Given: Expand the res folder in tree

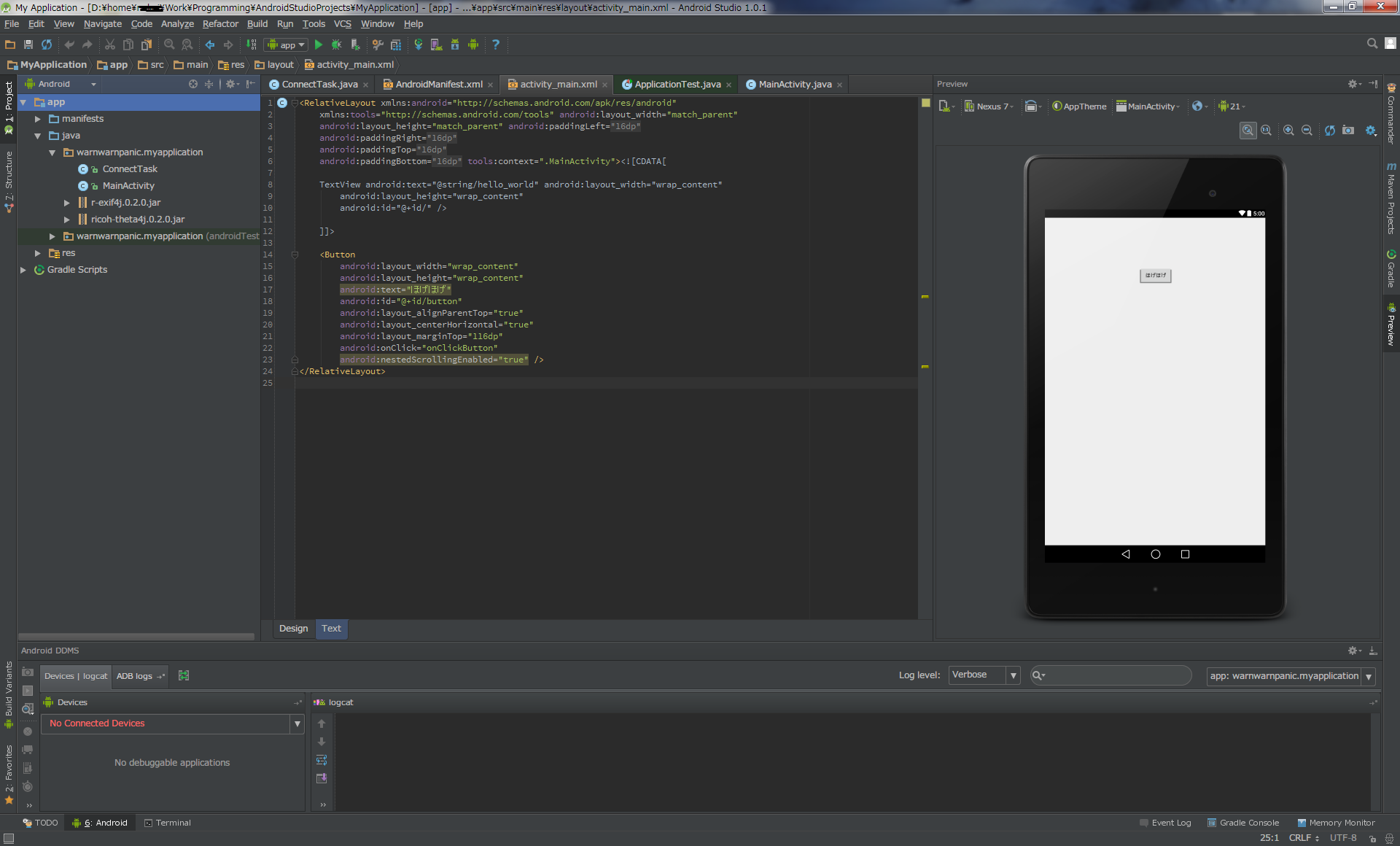Looking at the screenshot, I should [x=38, y=253].
